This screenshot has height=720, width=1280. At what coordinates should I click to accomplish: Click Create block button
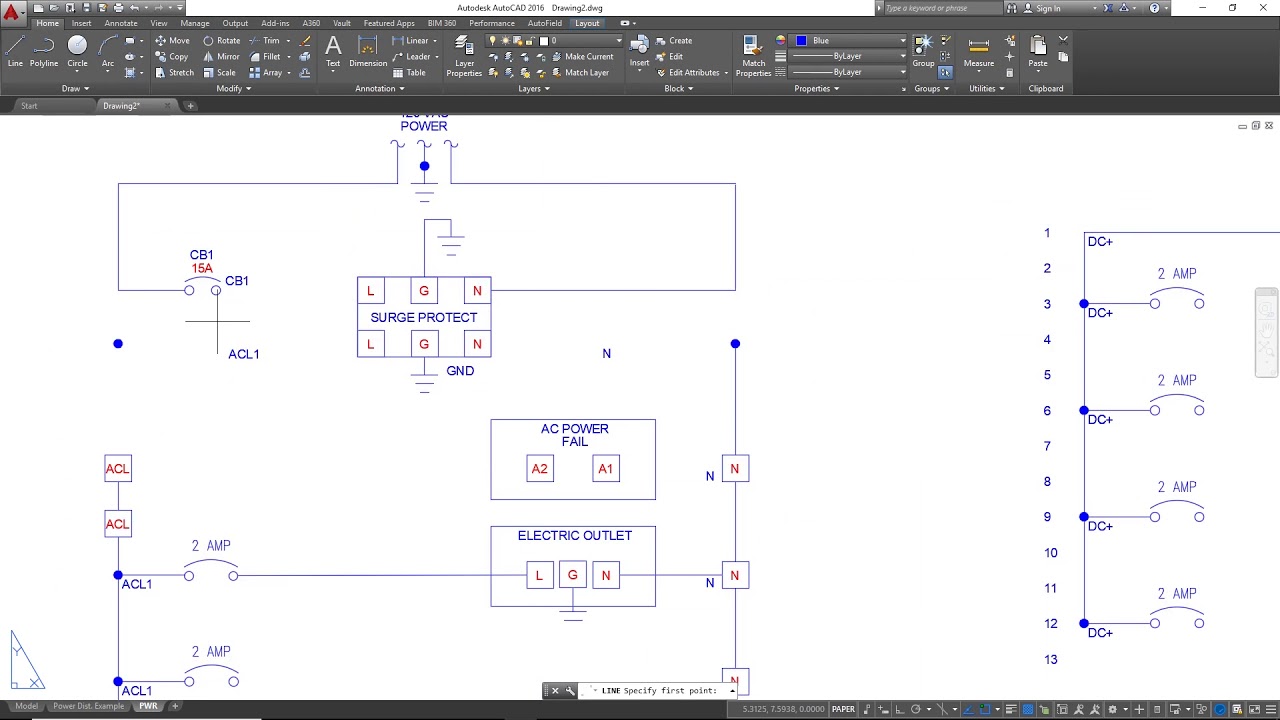[x=674, y=41]
